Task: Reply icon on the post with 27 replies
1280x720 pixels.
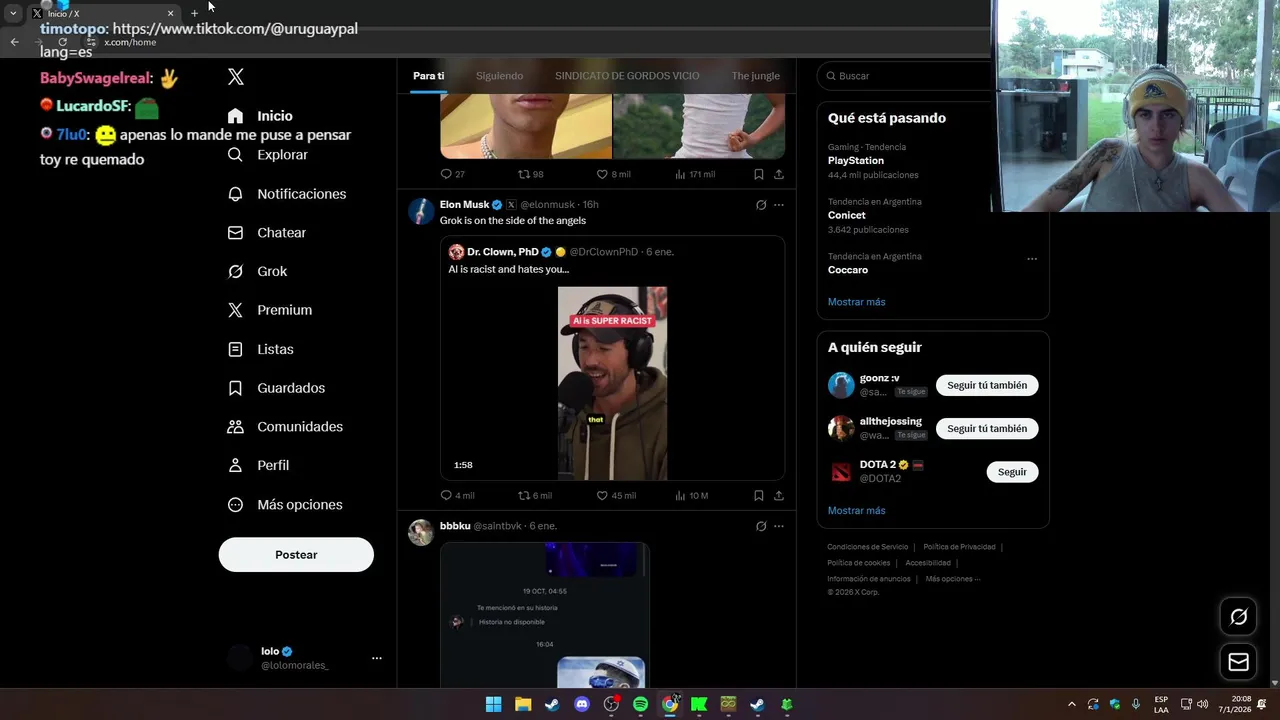Action: click(446, 174)
